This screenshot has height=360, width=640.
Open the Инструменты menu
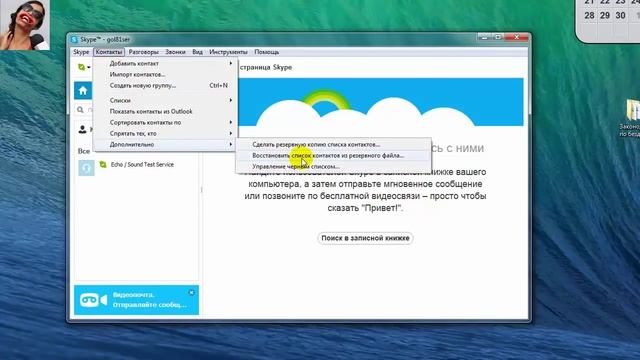click(228, 52)
